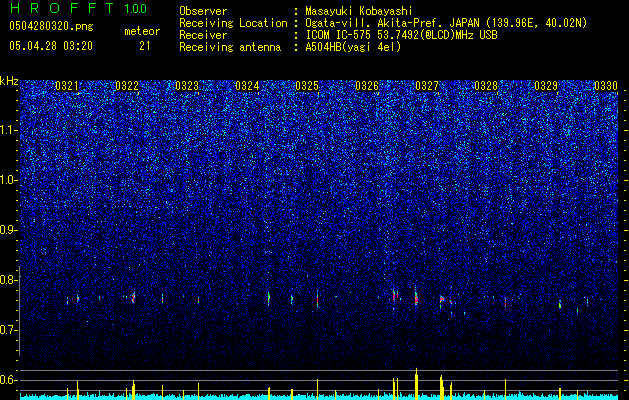The height and width of the screenshot is (400, 629).
Task: Click the 0321 time marker
Action: (x=67, y=86)
